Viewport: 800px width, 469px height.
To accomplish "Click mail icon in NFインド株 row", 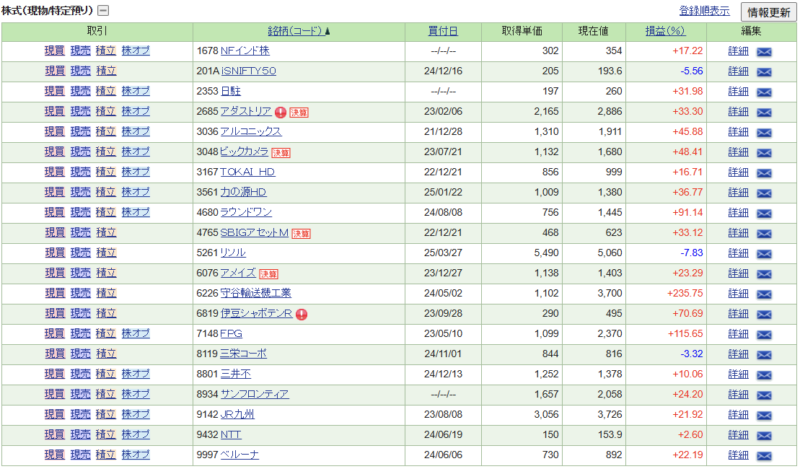I will coord(764,52).
